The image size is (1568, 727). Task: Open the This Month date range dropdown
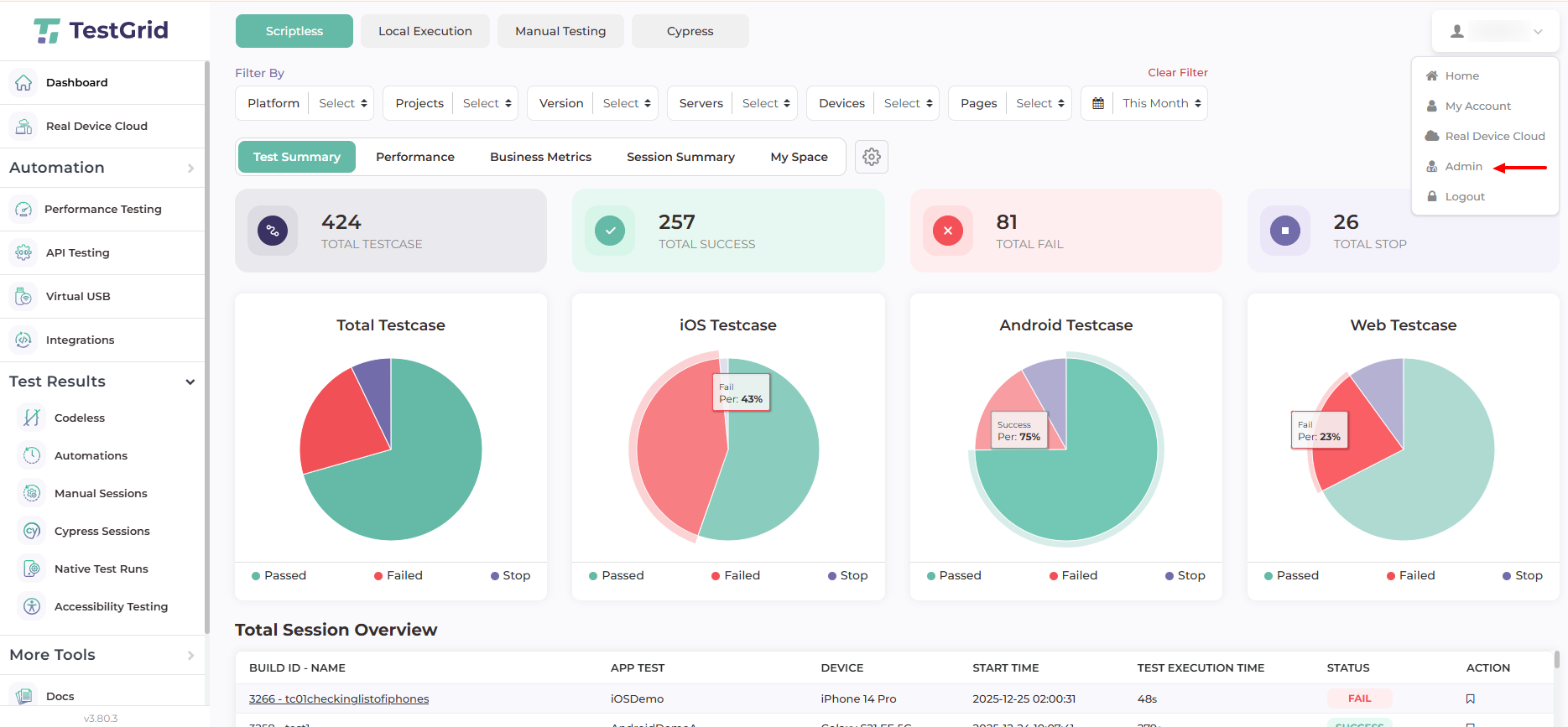coord(1161,103)
